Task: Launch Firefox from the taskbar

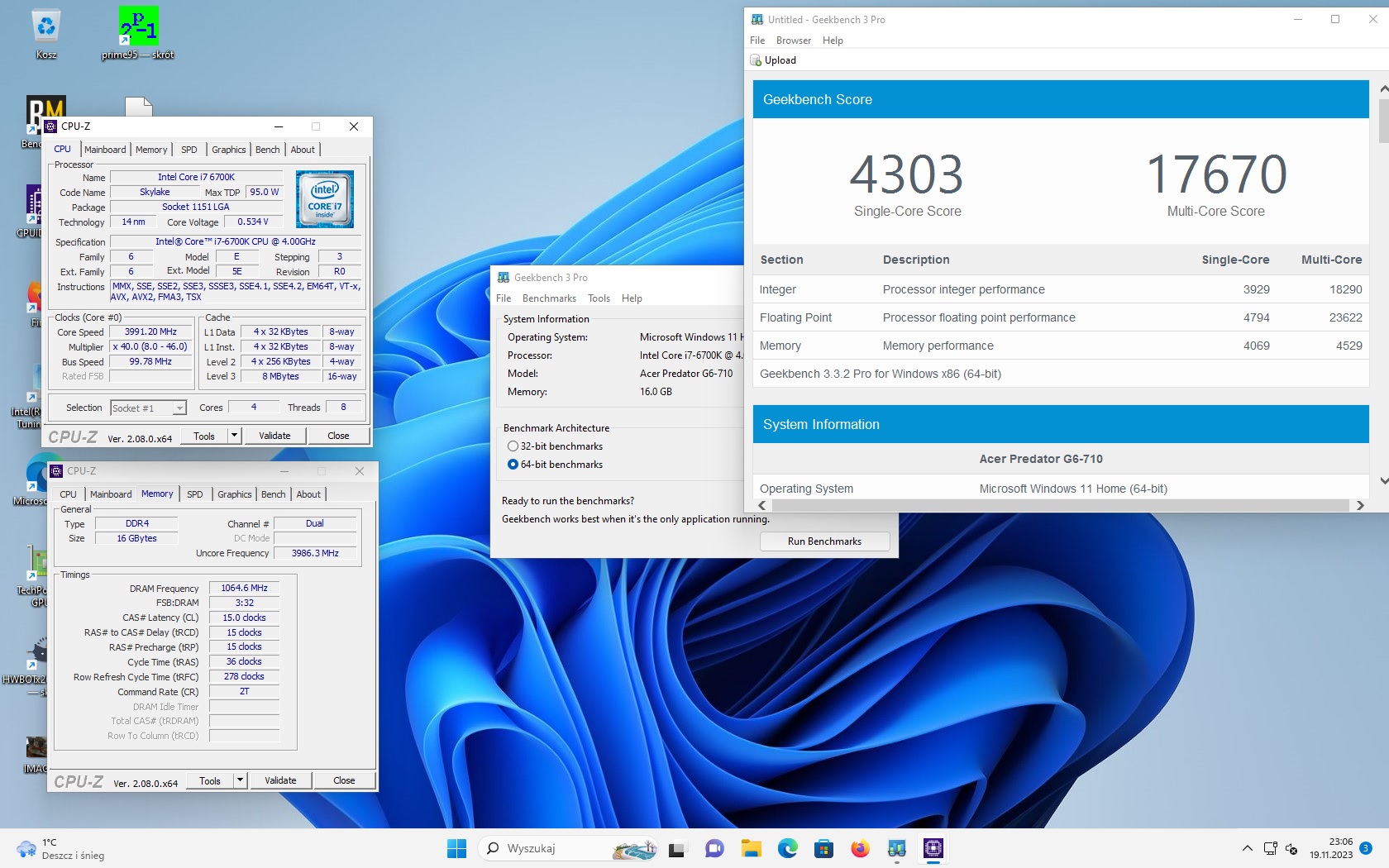Action: pos(860,848)
